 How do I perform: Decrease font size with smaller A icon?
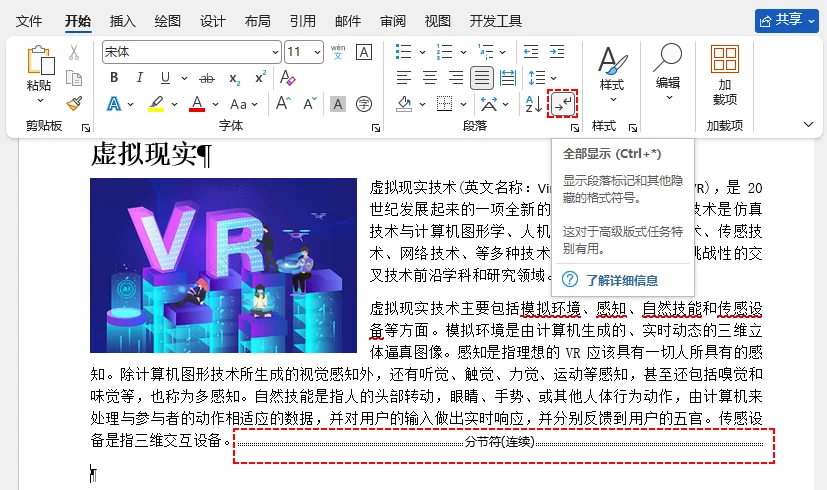click(310, 103)
